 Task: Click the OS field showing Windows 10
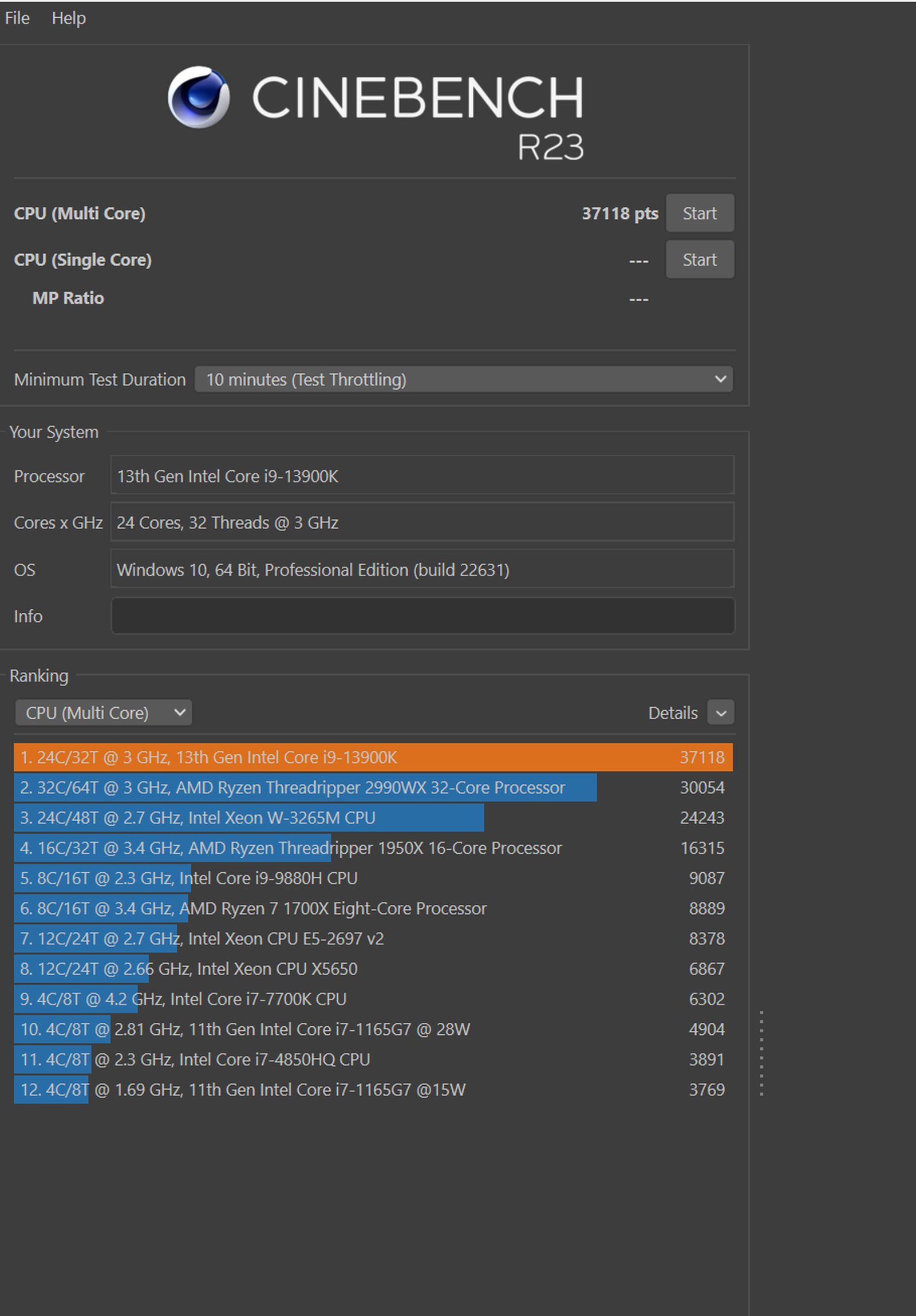(x=423, y=569)
